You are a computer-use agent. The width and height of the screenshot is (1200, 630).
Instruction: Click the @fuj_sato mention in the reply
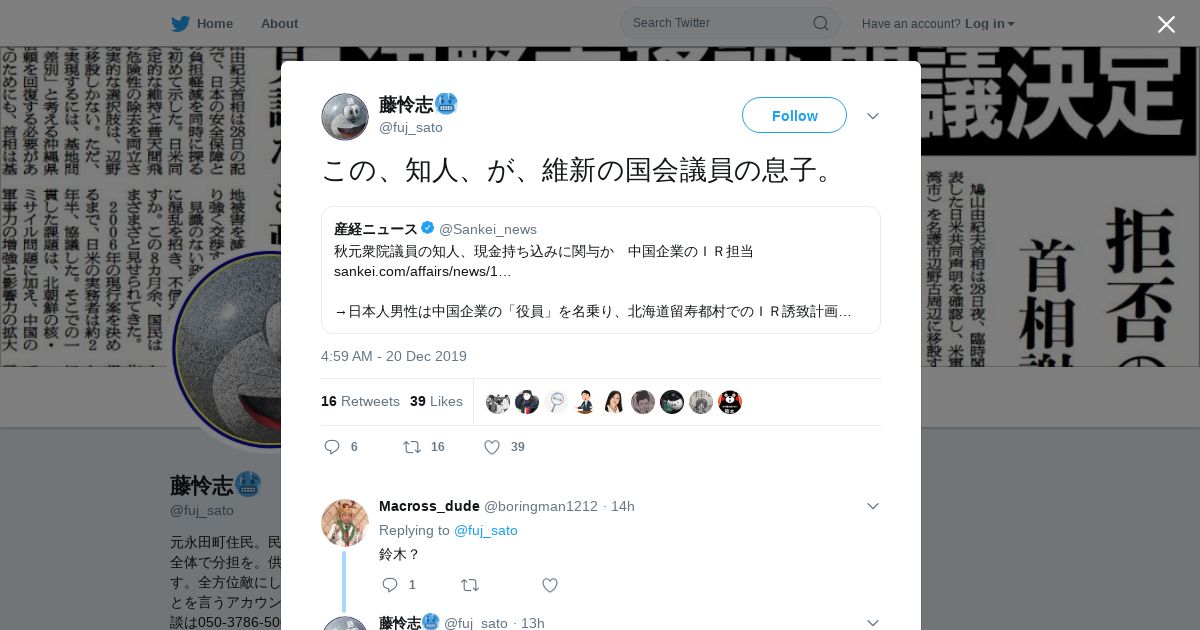click(x=486, y=530)
